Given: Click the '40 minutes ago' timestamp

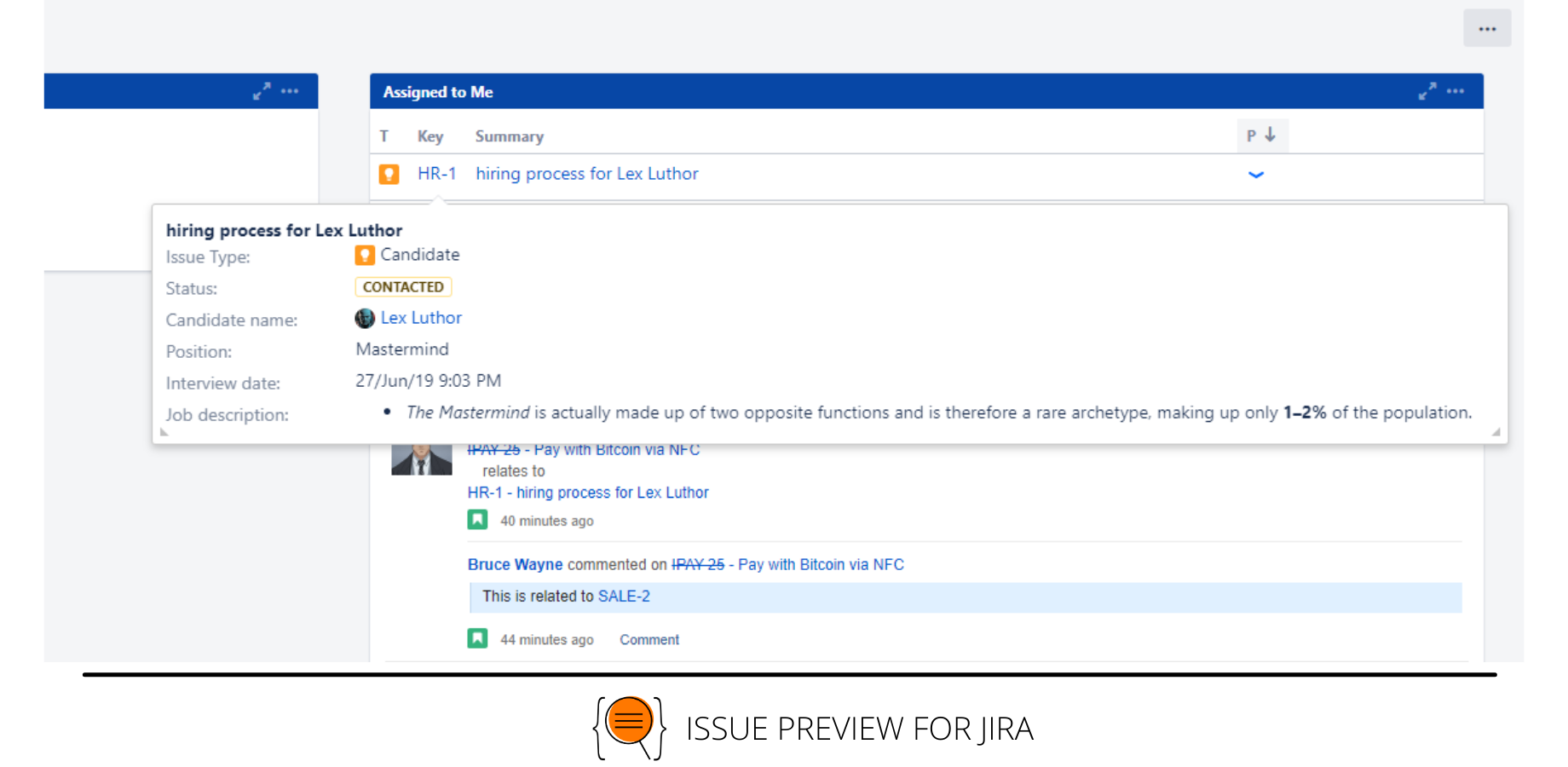Looking at the screenshot, I should (x=547, y=521).
